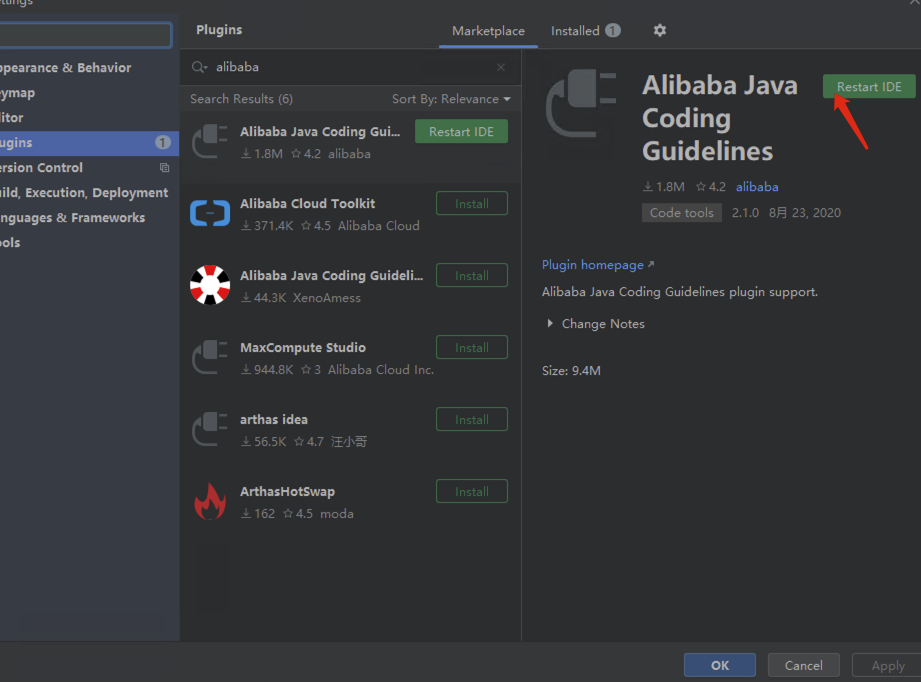Select the arthas idea title
The image size is (921, 682).
coord(274,419)
